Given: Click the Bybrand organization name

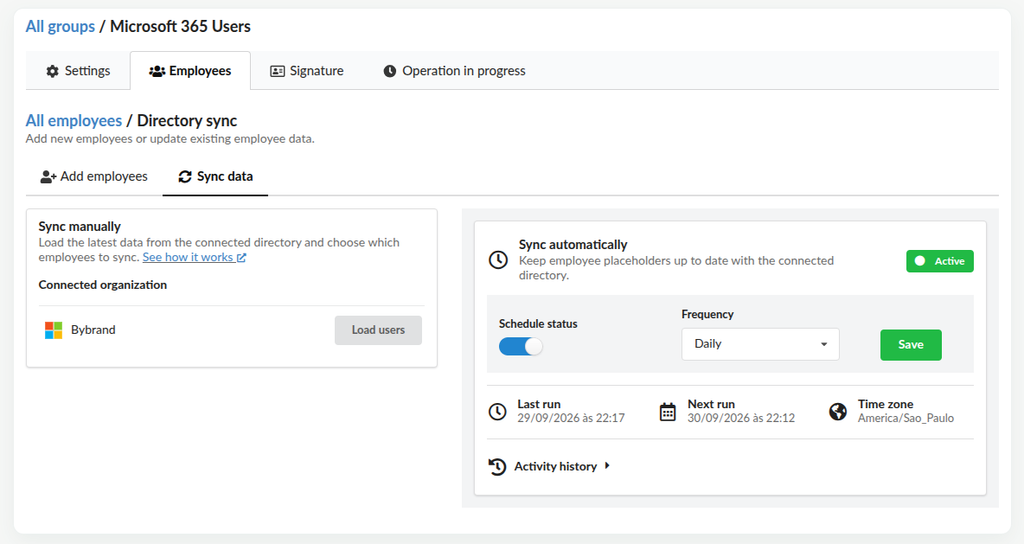Looking at the screenshot, I should 93,330.
